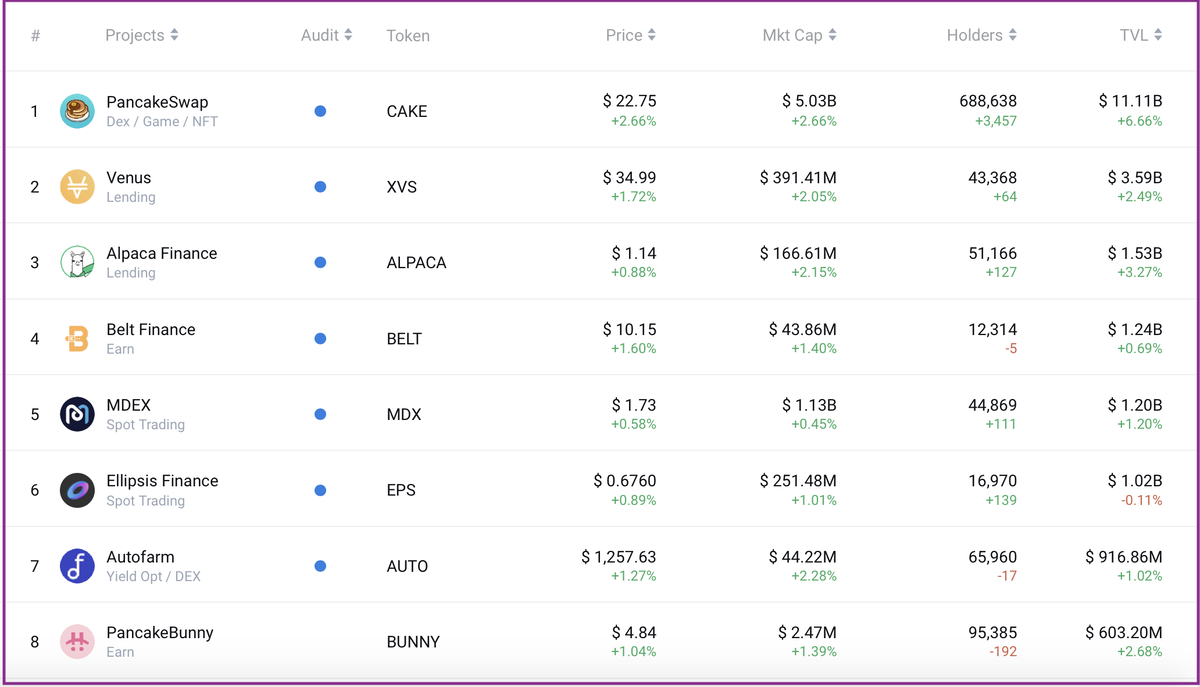Click the audit dot in the Alpaca Finance row
Viewport: 1200px width, 687px height.
pyautogui.click(x=320, y=263)
